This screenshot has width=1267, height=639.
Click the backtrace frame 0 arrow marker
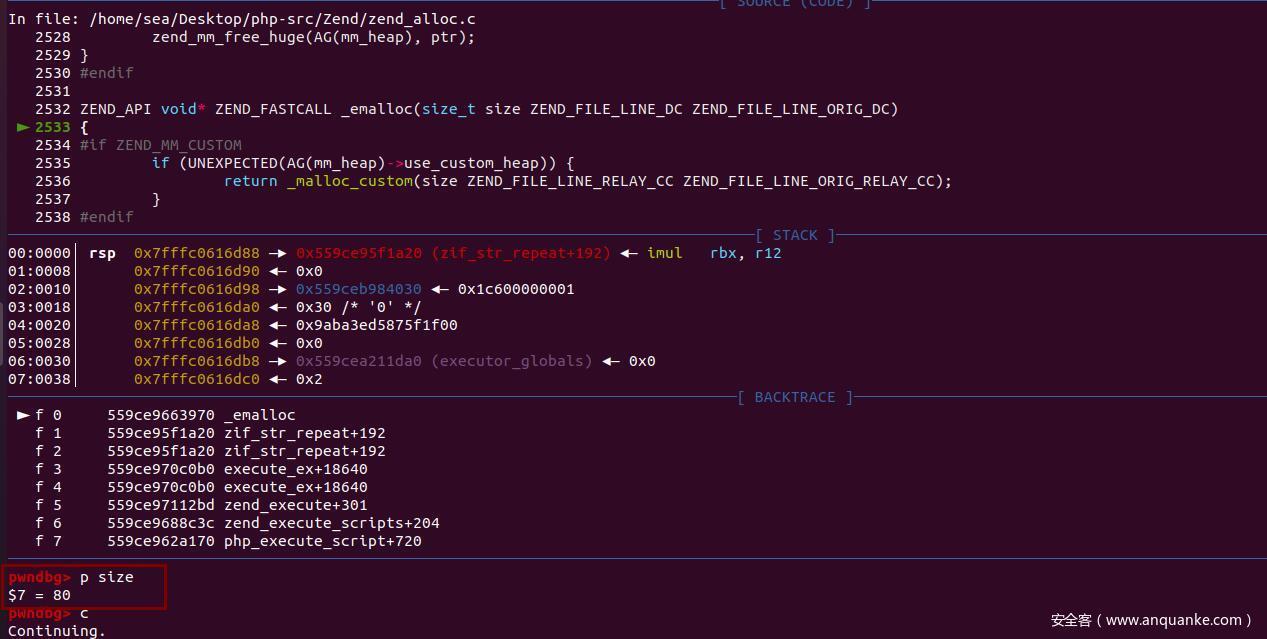pos(23,415)
